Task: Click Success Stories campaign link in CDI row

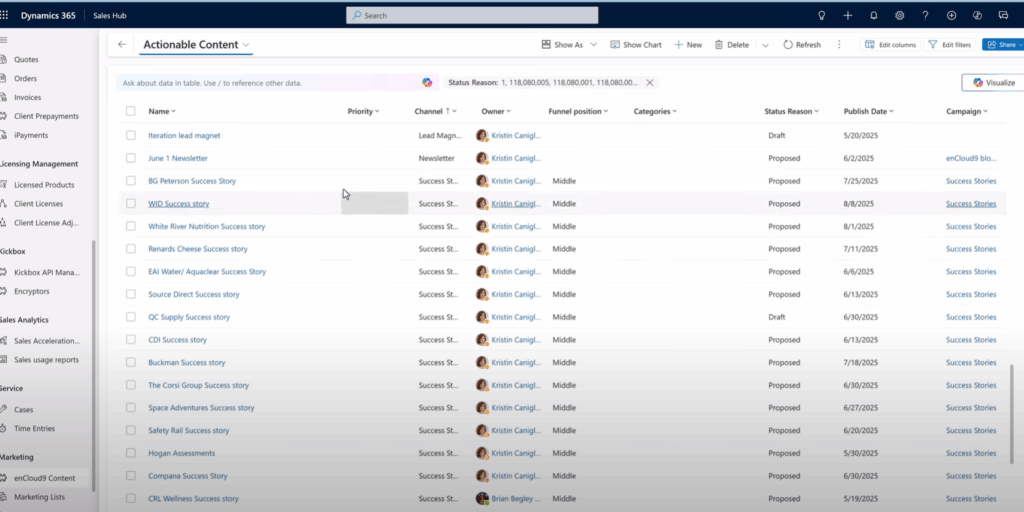Action: click(971, 340)
